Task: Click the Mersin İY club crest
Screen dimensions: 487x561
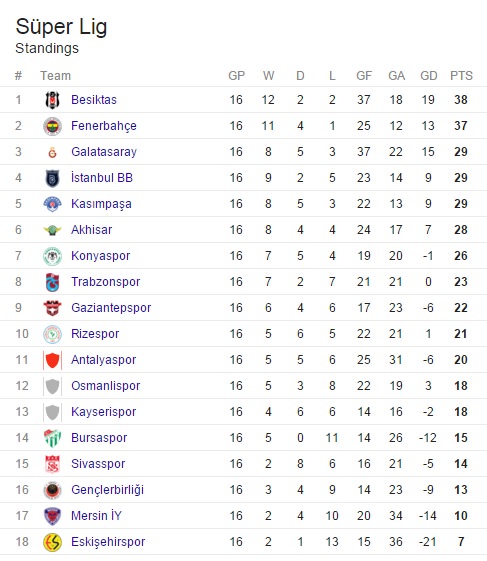Action: pyautogui.click(x=52, y=516)
